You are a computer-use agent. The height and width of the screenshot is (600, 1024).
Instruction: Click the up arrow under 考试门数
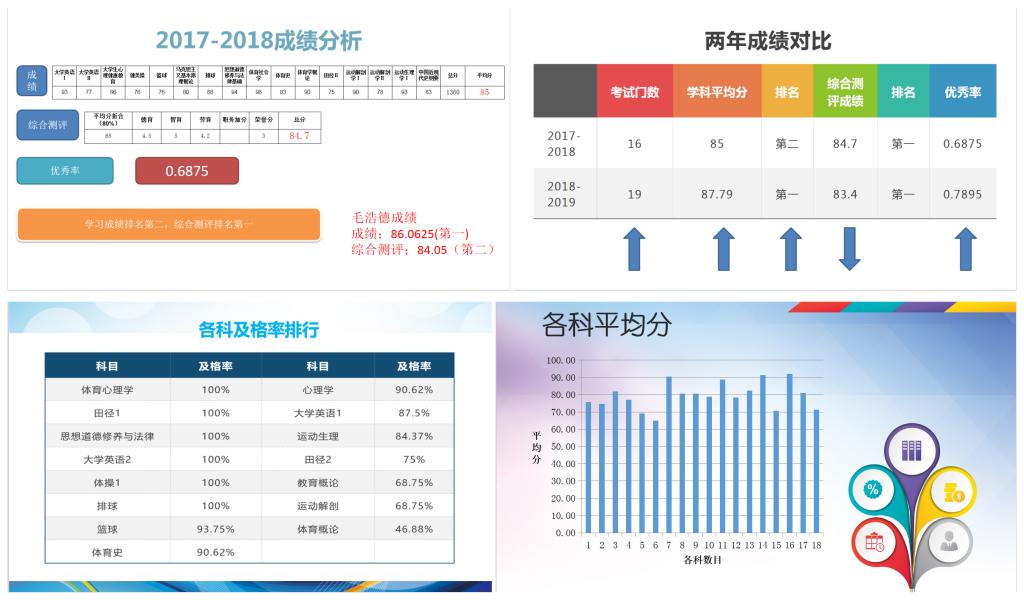click(634, 249)
